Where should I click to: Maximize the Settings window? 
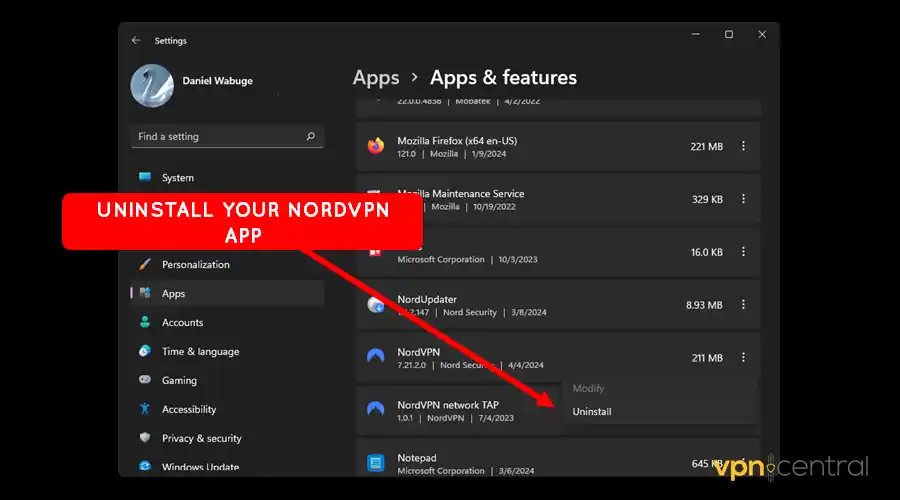729,34
